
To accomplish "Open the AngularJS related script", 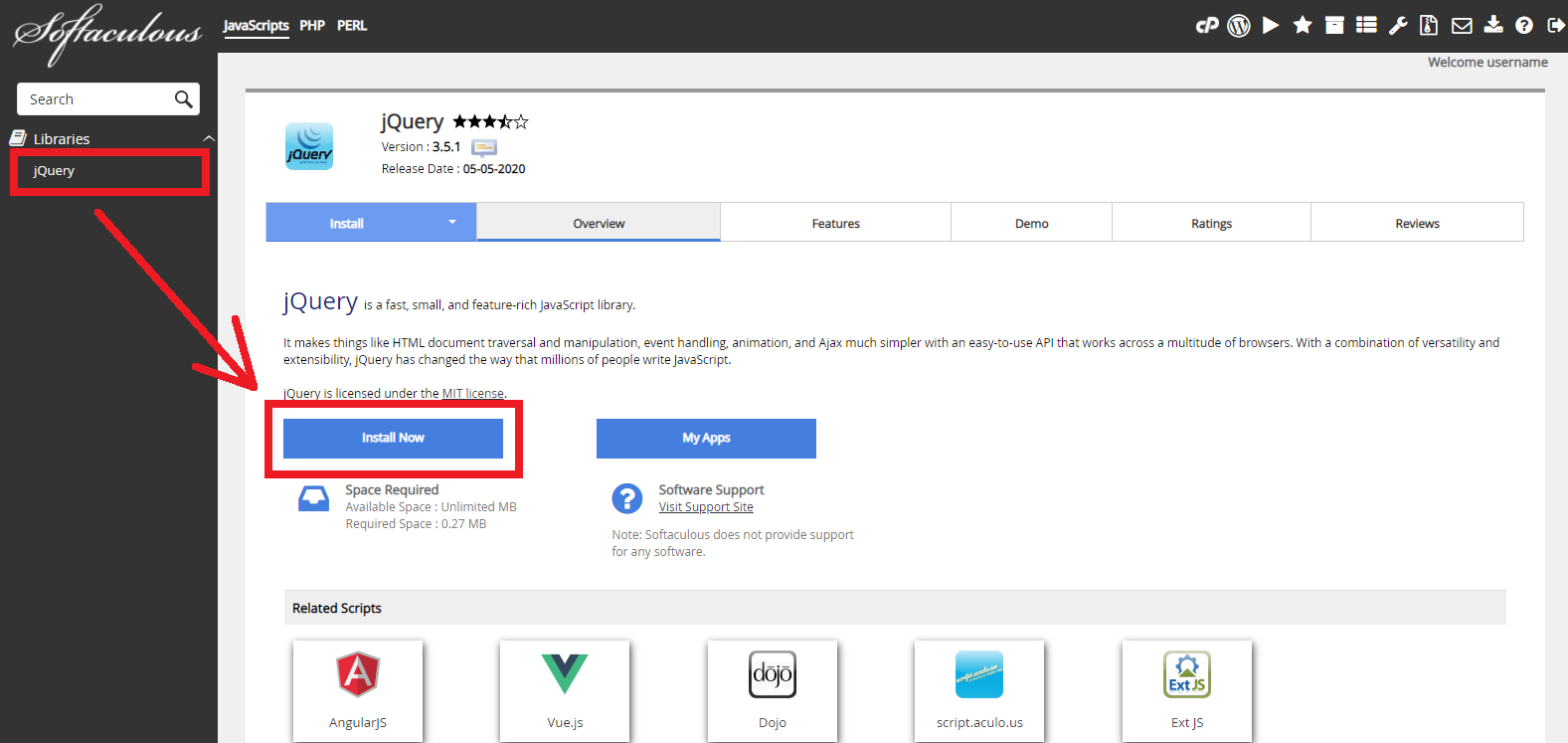I will (x=358, y=690).
